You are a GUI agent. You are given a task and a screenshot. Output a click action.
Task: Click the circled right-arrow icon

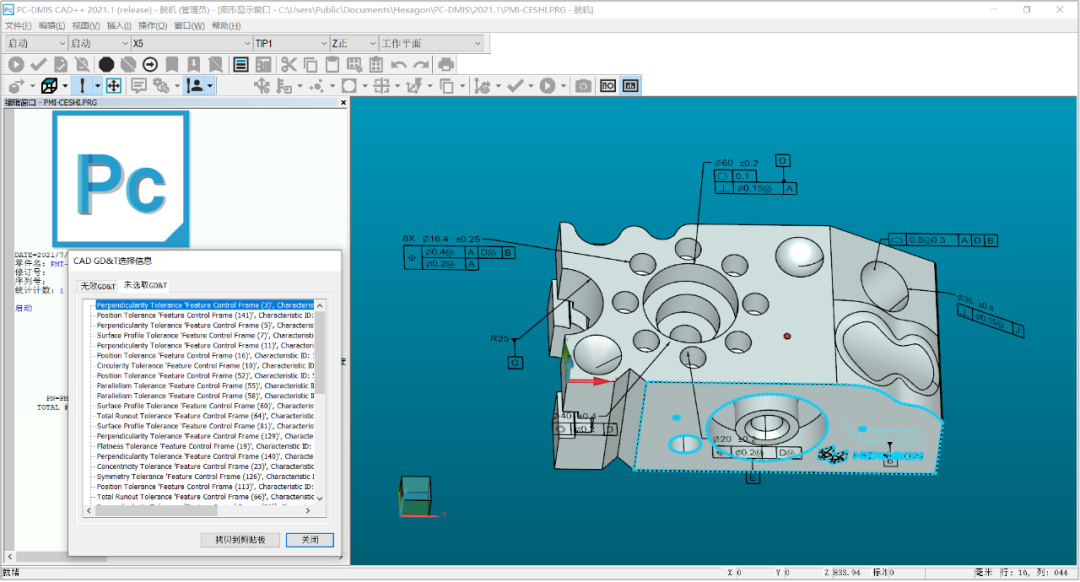pos(150,65)
